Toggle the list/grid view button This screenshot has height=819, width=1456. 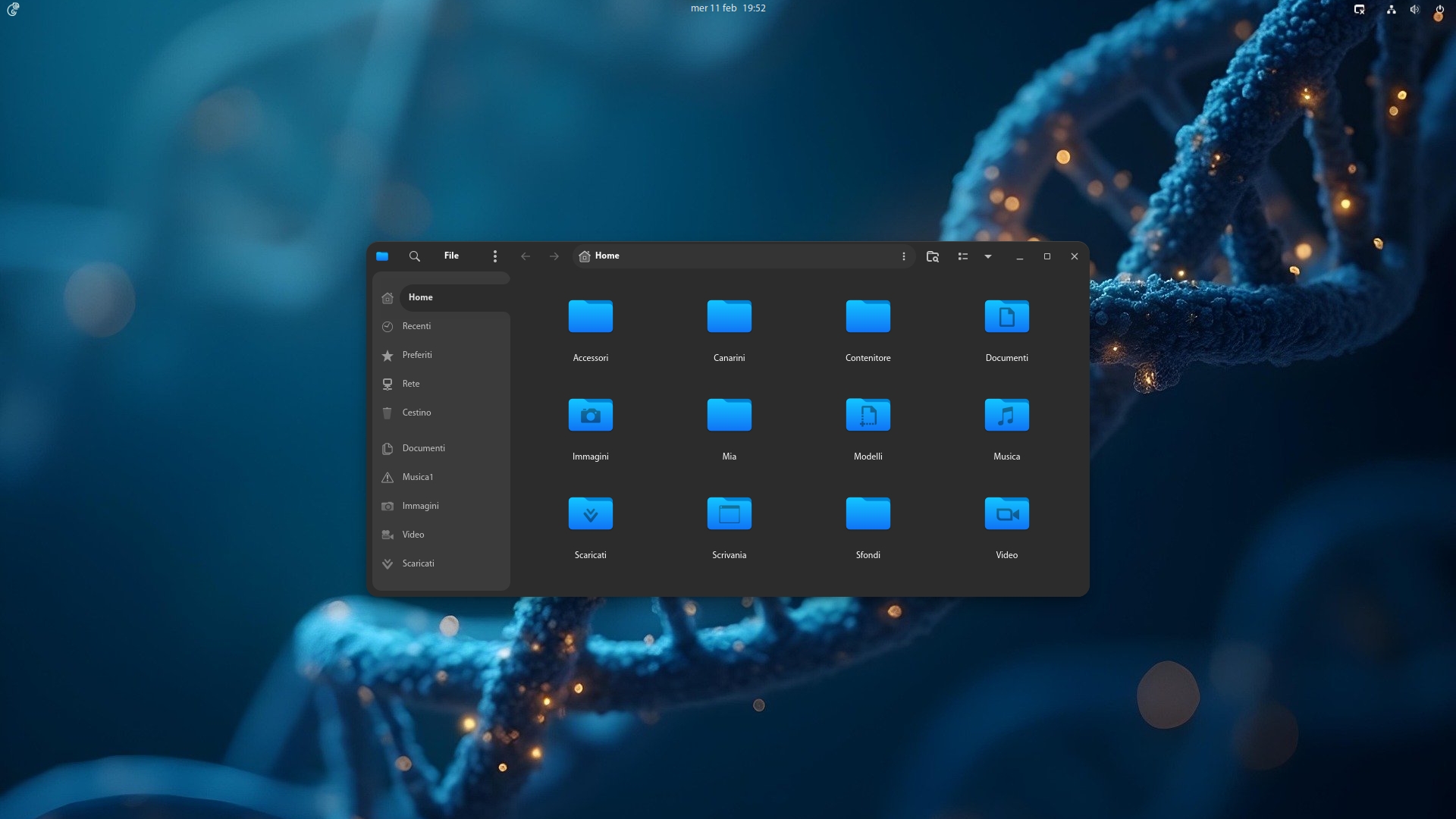[962, 256]
